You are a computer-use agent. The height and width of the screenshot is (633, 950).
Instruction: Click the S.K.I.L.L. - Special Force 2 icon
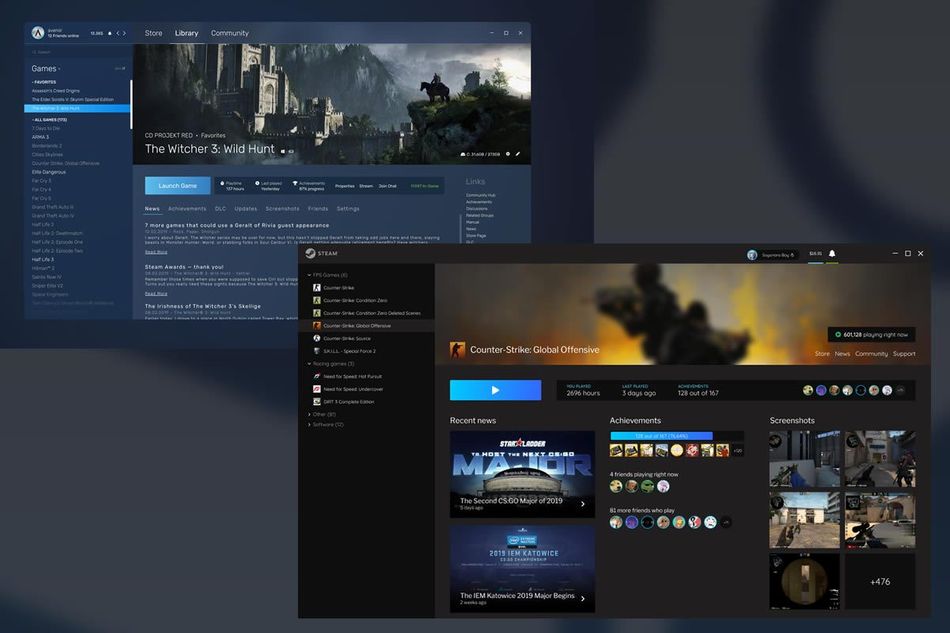316,351
